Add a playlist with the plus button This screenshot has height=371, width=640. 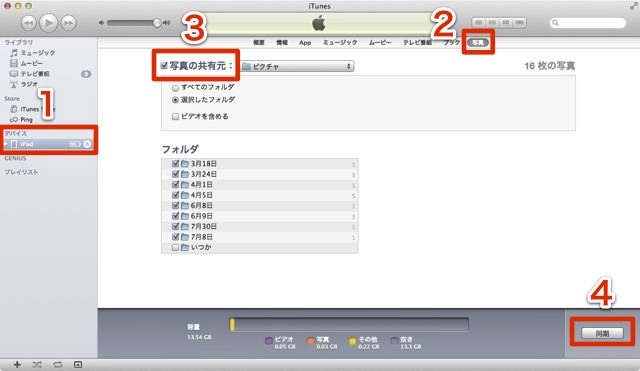[x=17, y=364]
